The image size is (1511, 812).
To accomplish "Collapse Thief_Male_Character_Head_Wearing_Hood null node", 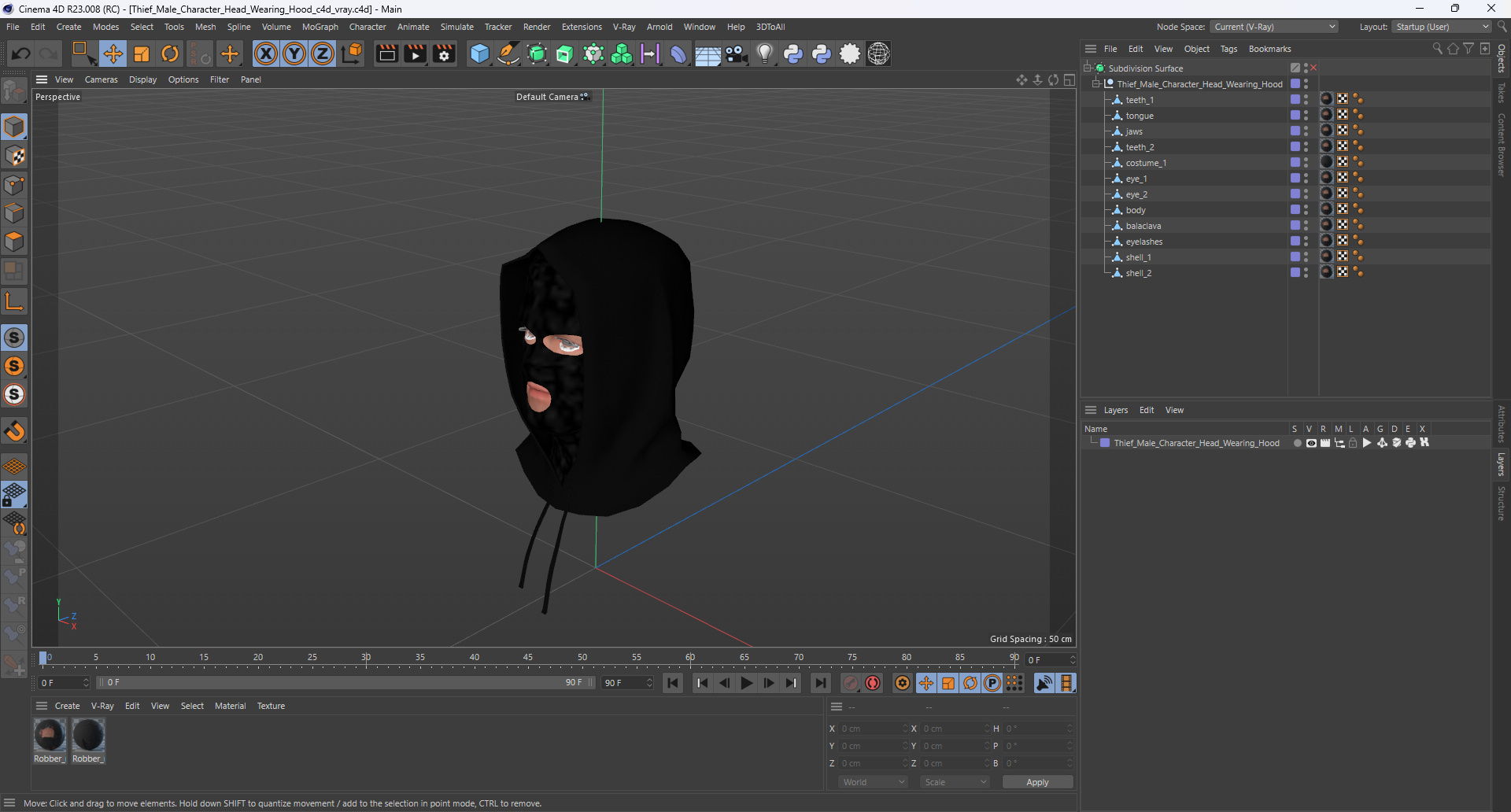I will pyautogui.click(x=1096, y=84).
